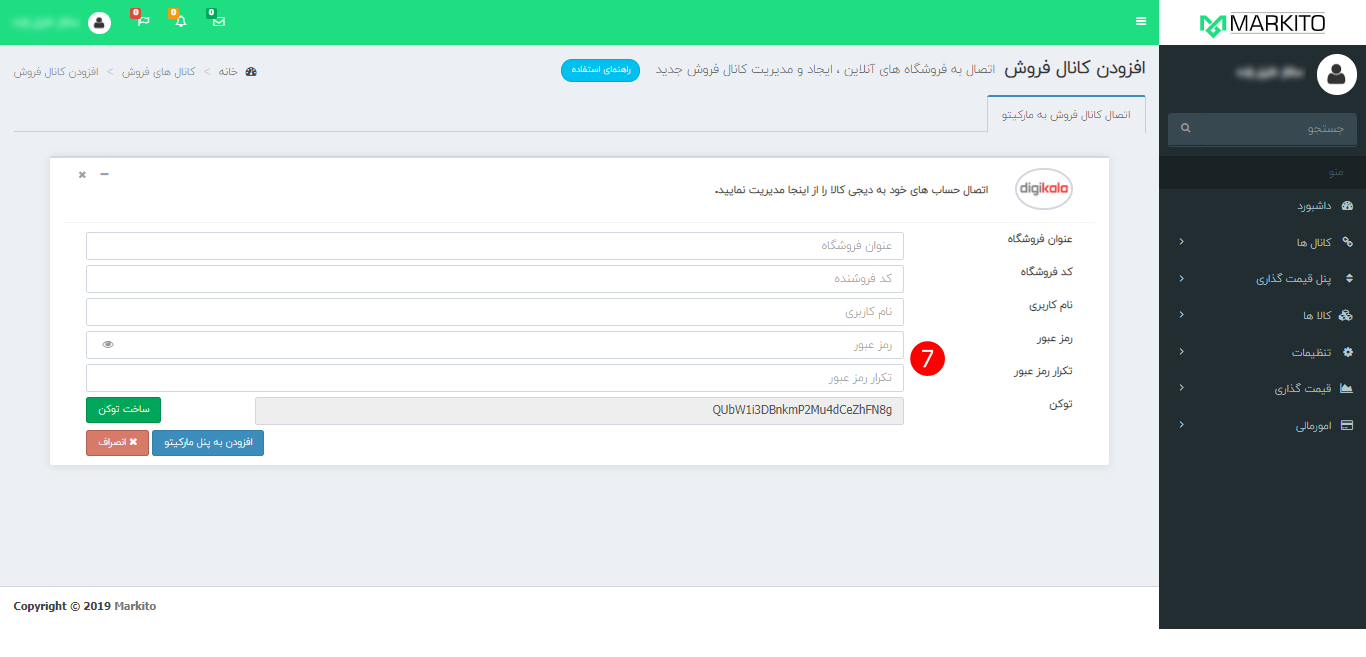Expand the کانال ها chevron arrow

[1181, 242]
